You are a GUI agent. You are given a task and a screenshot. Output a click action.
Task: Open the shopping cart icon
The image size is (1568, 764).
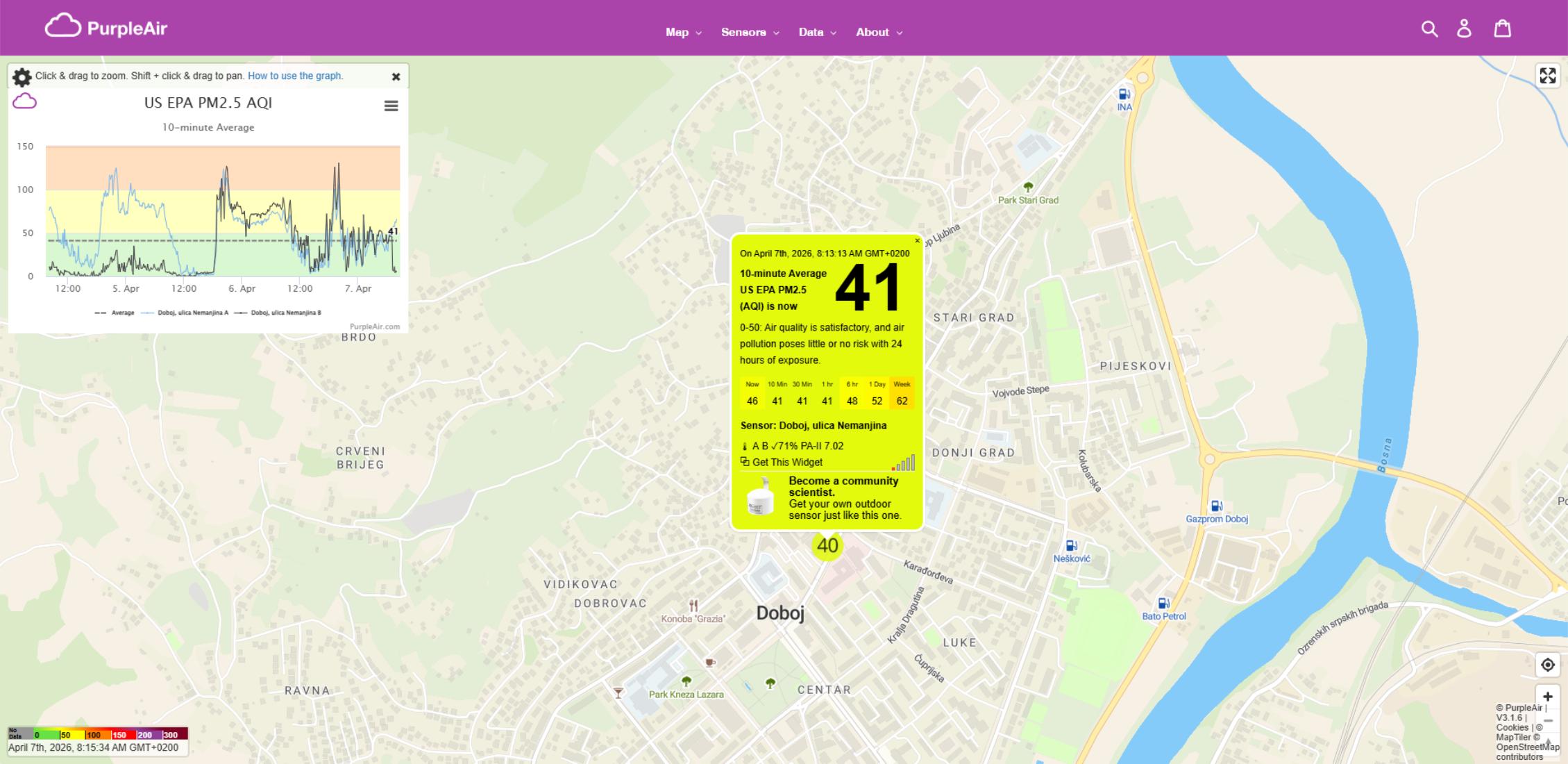[x=1502, y=28]
